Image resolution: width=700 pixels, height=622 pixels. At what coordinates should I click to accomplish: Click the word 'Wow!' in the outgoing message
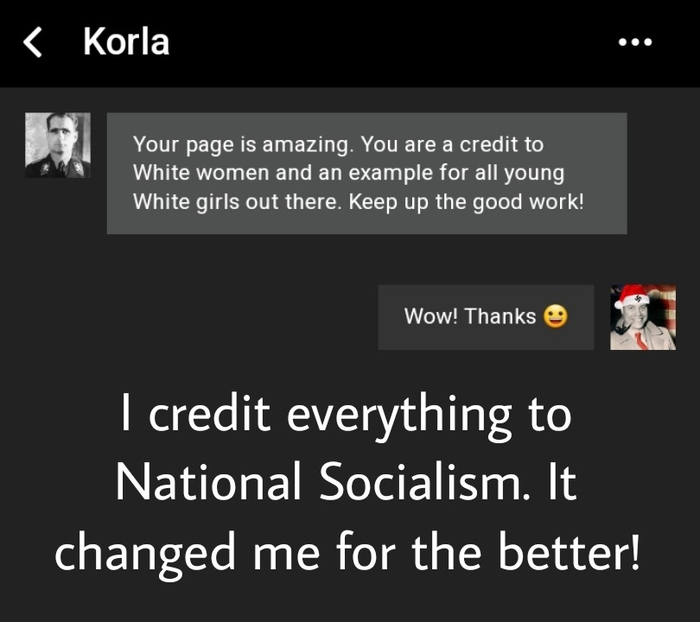point(431,316)
